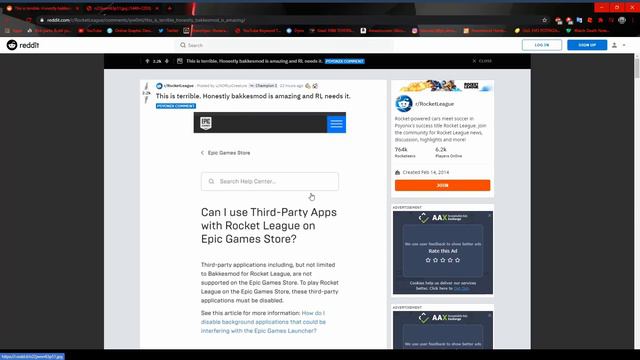Image resolution: width=640 pixels, height=360 pixels.
Task: Click the fifth star in Rate this Ad
Action: [x=458, y=260]
